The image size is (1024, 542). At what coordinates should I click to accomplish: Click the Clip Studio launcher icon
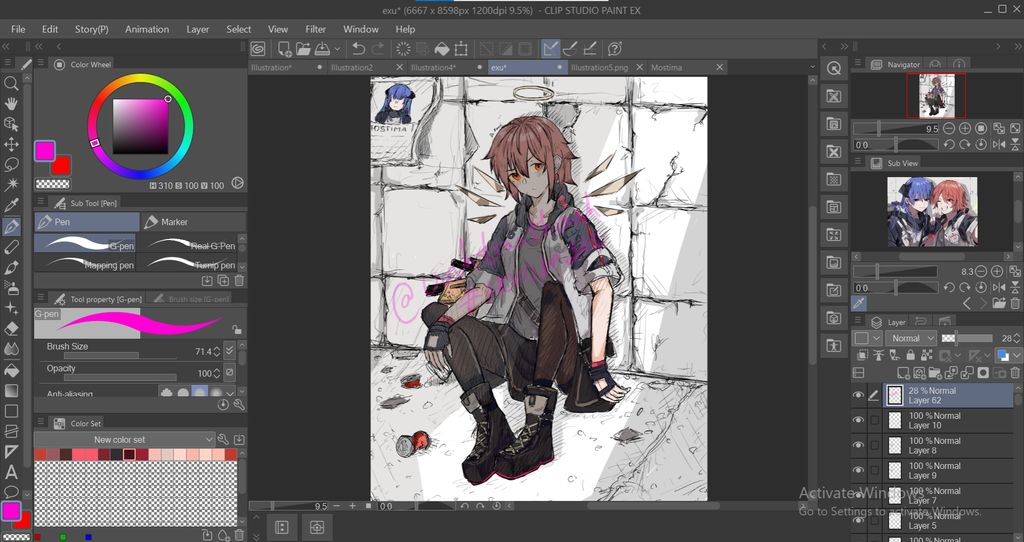(x=259, y=48)
